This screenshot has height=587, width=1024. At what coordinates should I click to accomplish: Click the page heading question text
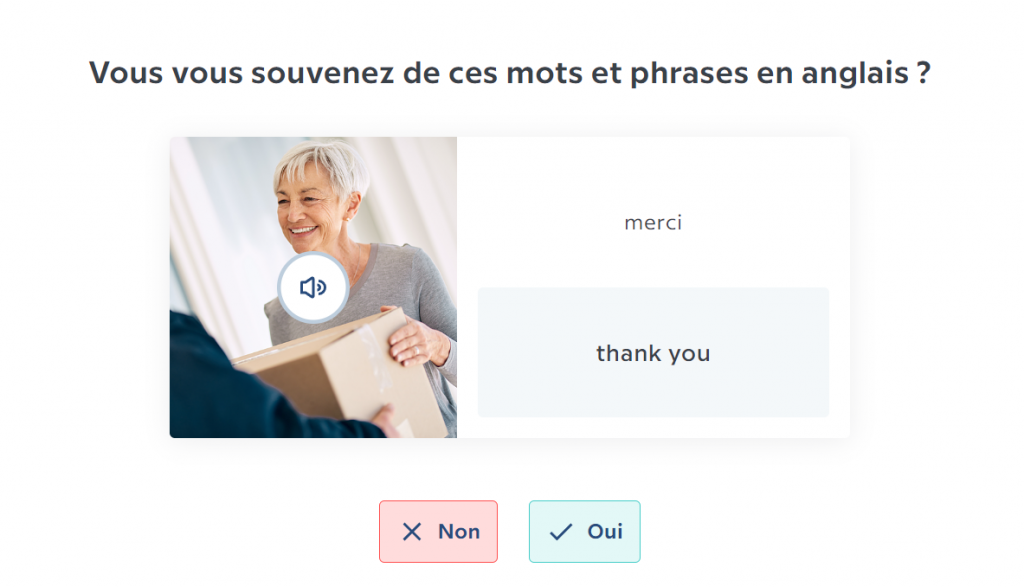point(511,73)
